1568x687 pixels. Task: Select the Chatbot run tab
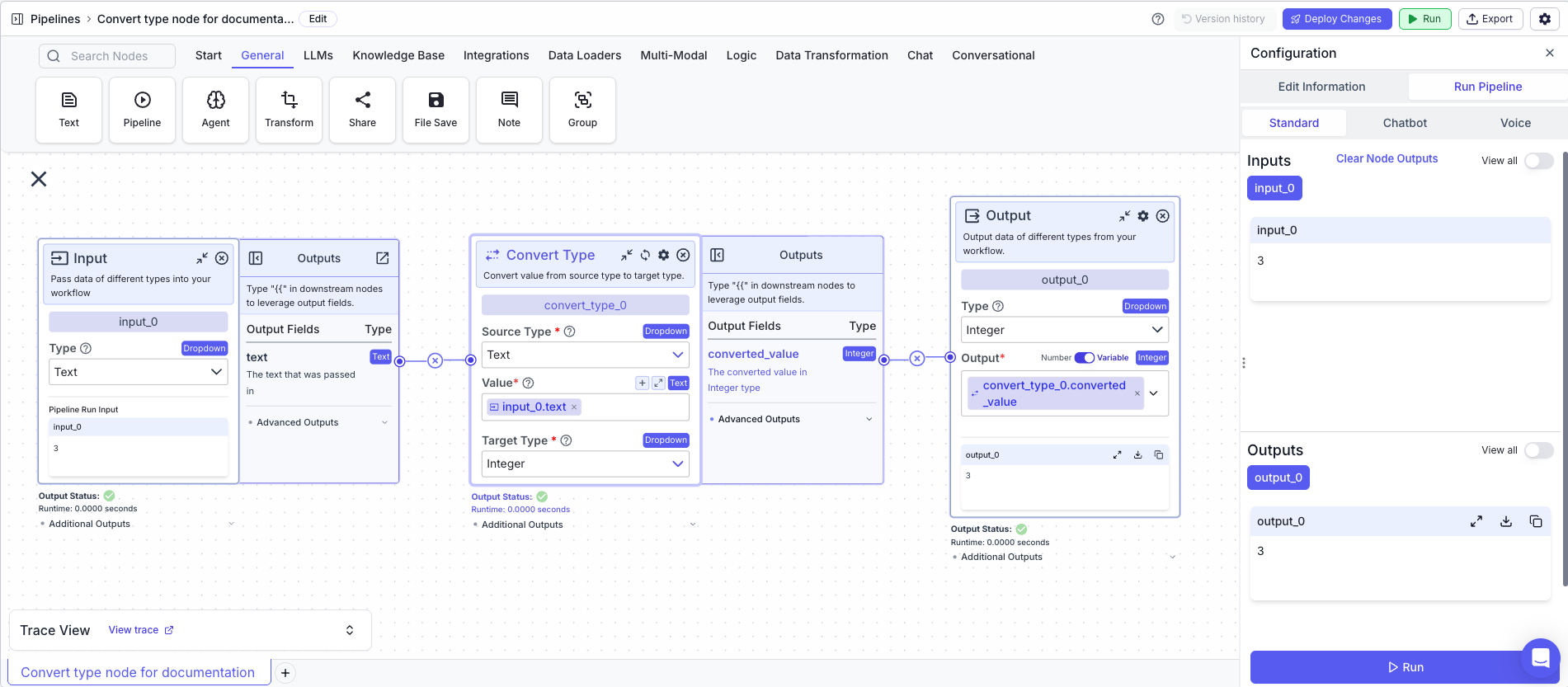point(1405,123)
